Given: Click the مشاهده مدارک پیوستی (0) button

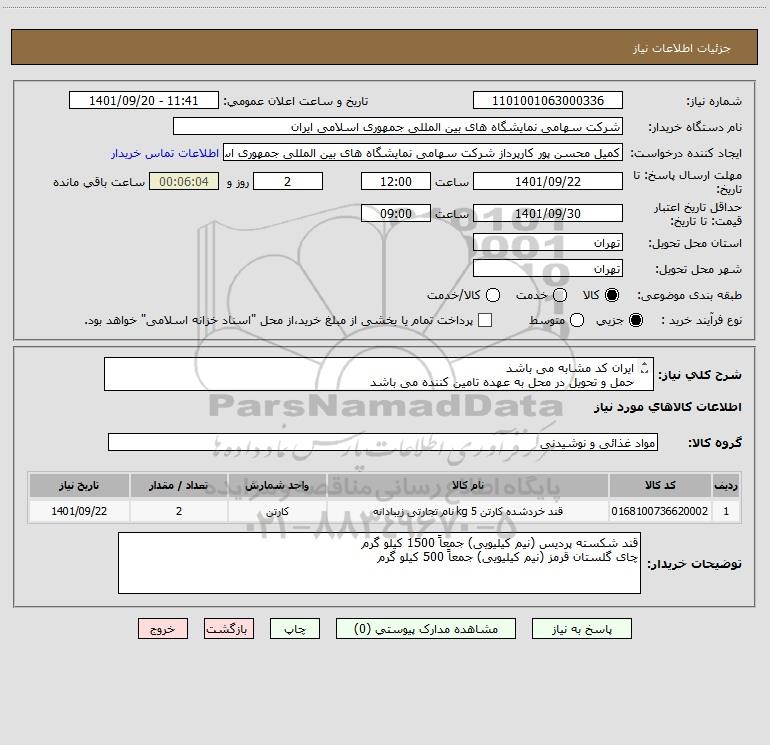Looking at the screenshot, I should coord(426,629).
